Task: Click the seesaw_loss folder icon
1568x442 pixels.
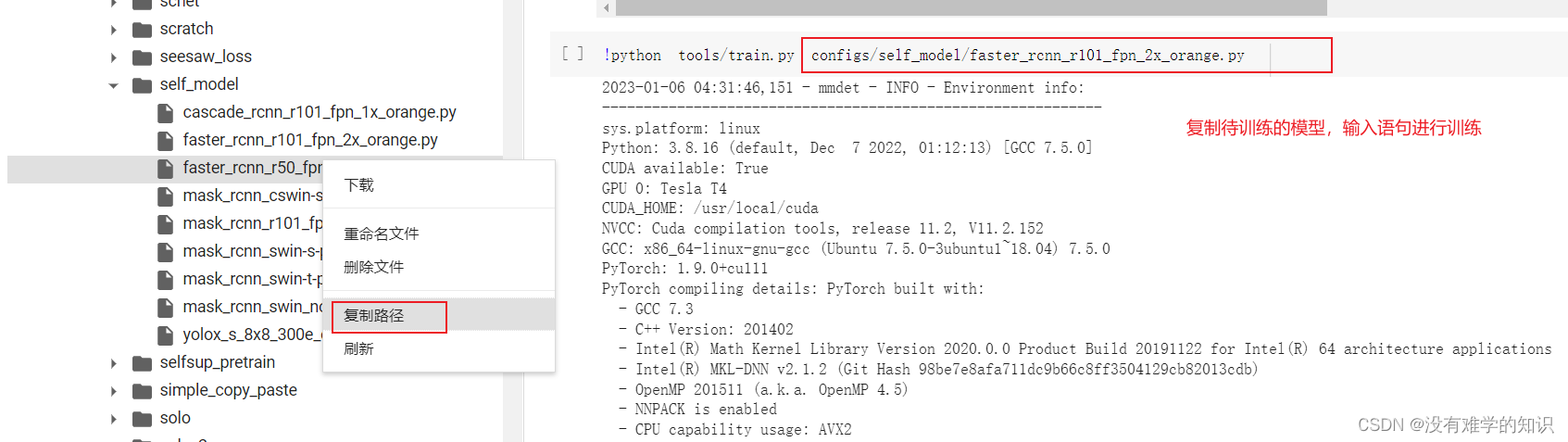Action: 142,57
